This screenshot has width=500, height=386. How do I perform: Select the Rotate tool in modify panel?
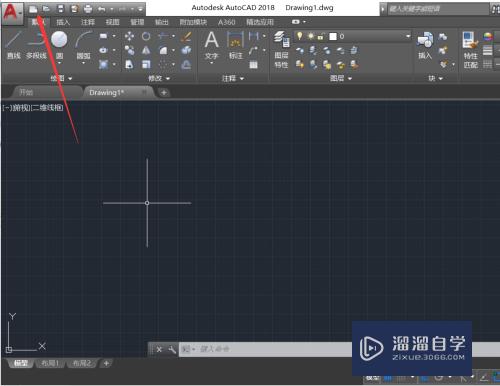[146, 36]
